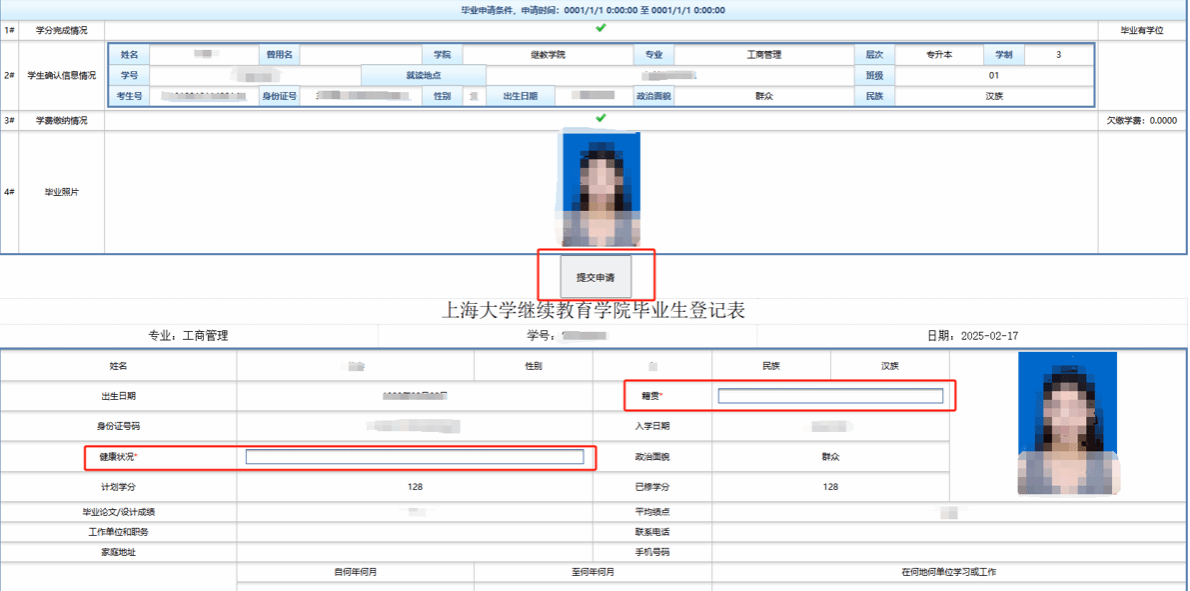The width and height of the screenshot is (1190, 591).
Task: Click the graduation photo in row 4#
Action: 600,189
